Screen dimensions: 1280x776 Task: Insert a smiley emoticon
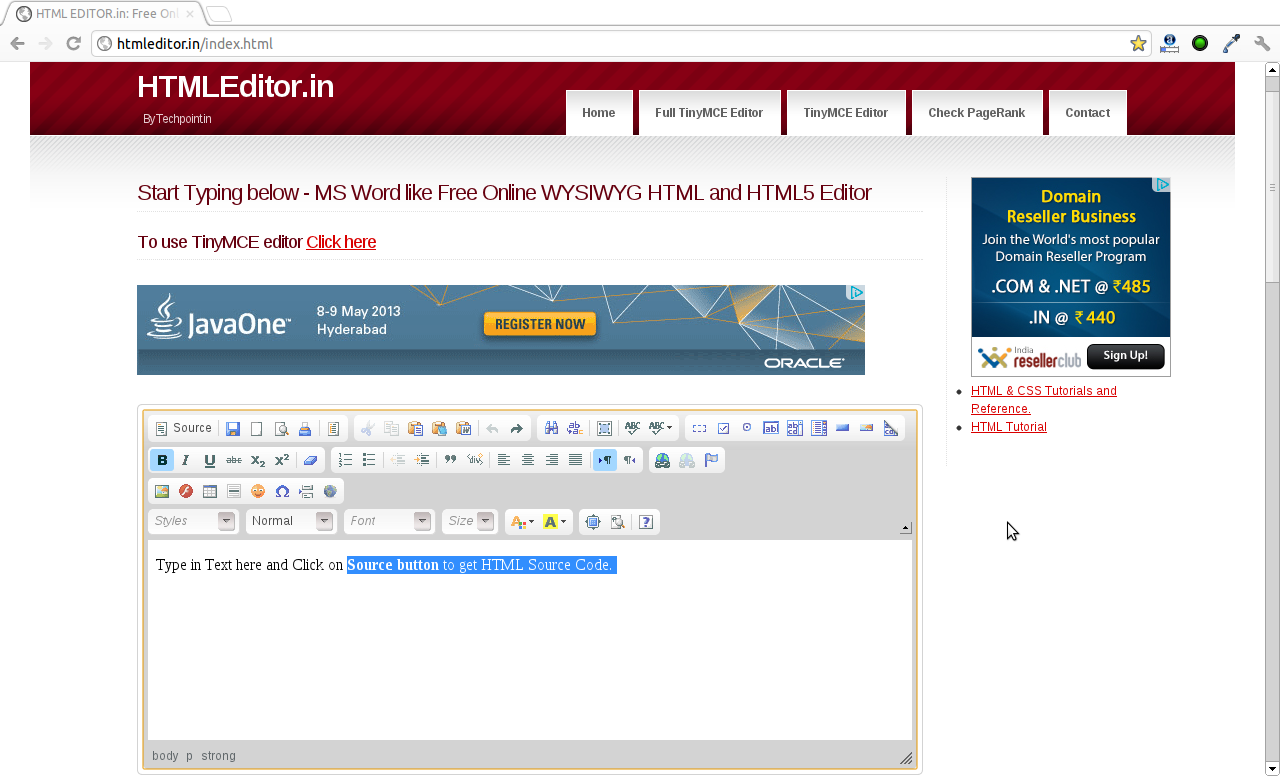click(258, 491)
